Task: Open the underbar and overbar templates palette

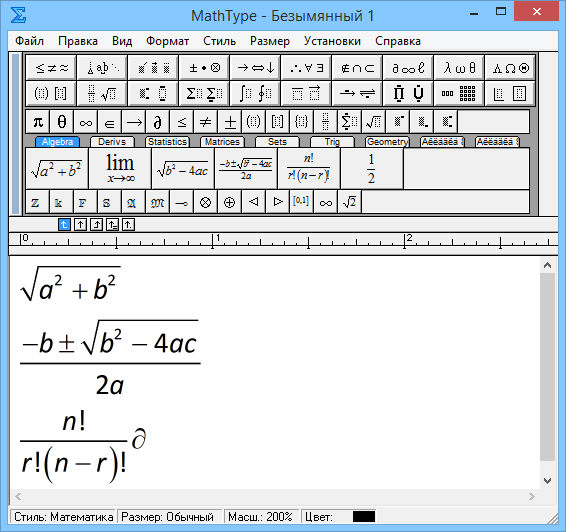Action: (x=306, y=93)
